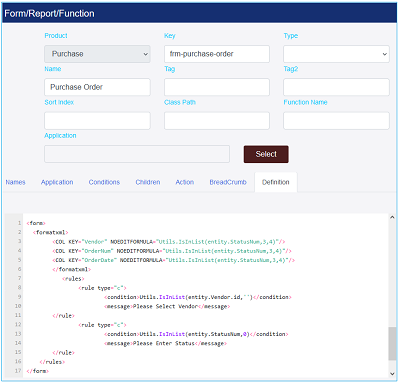The height and width of the screenshot is (384, 400).
Task: Click the entity.StatusNum,0 condition line
Action: point(196,334)
